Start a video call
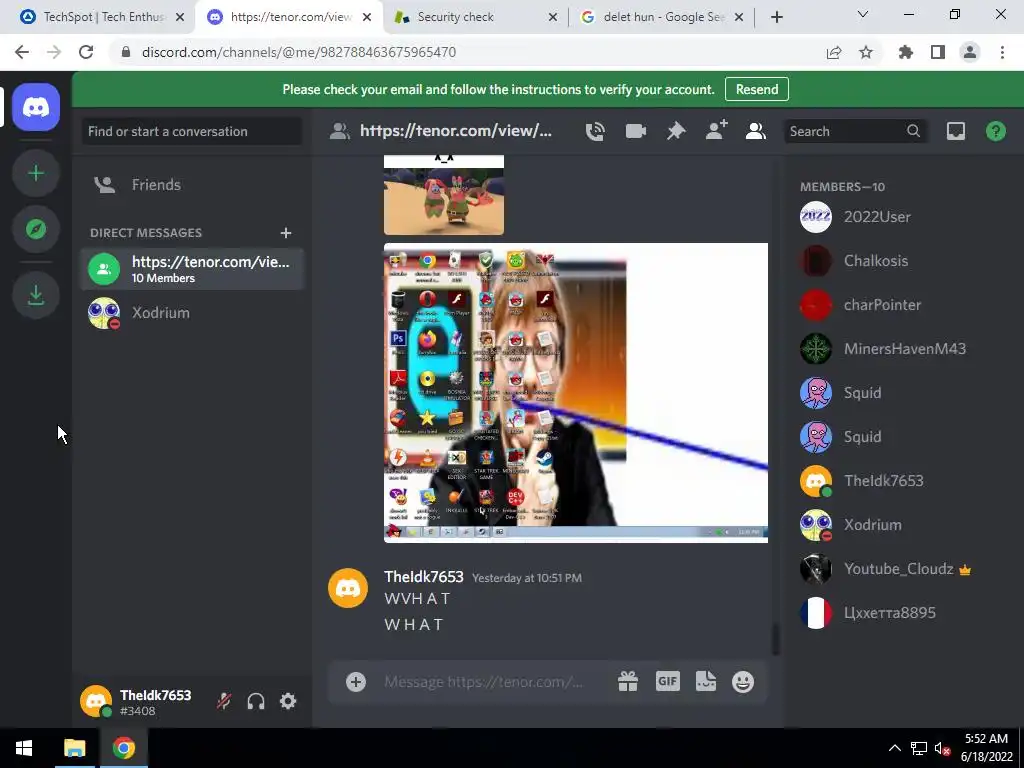This screenshot has width=1024, height=768. pyautogui.click(x=635, y=131)
